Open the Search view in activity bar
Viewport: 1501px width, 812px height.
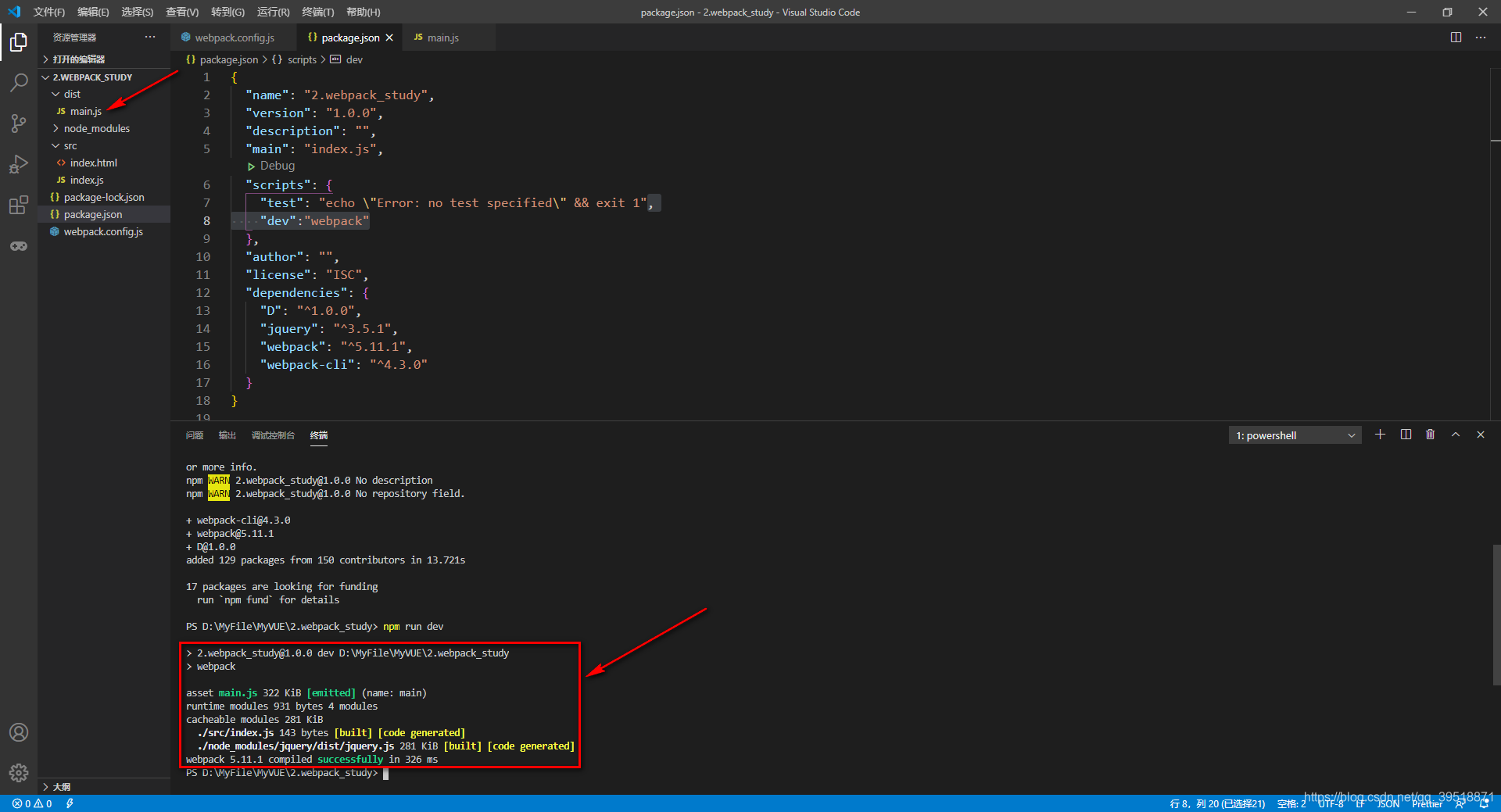coord(19,82)
